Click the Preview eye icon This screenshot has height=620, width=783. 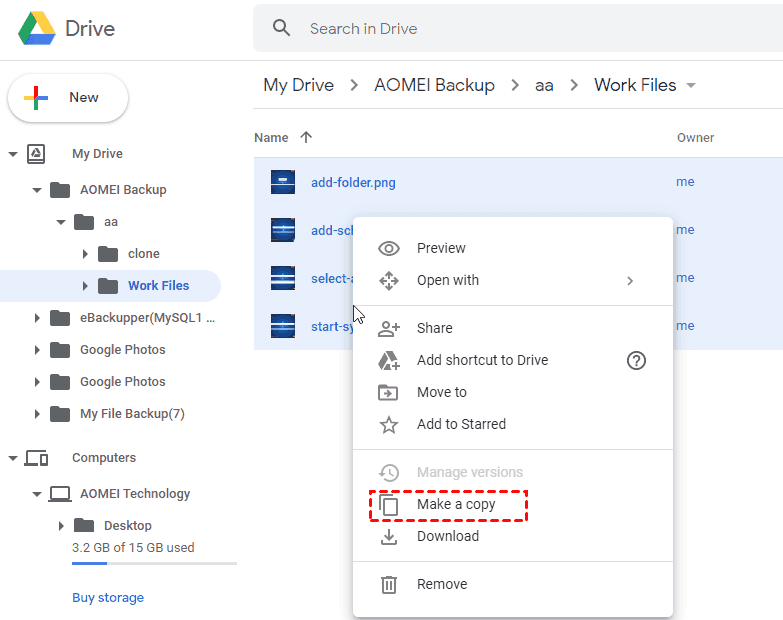(389, 248)
